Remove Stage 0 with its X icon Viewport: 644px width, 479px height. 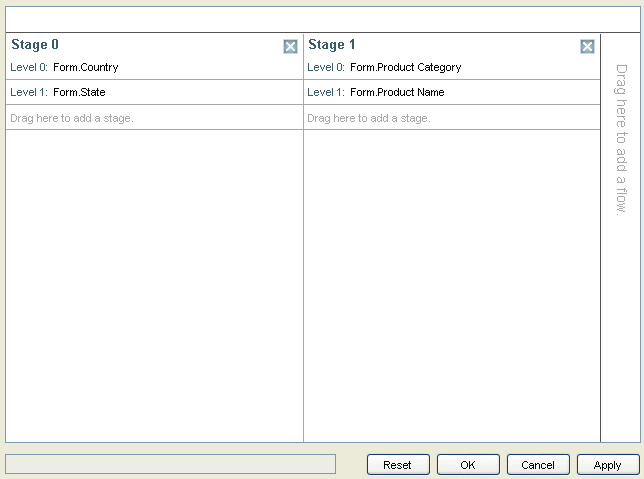290,46
